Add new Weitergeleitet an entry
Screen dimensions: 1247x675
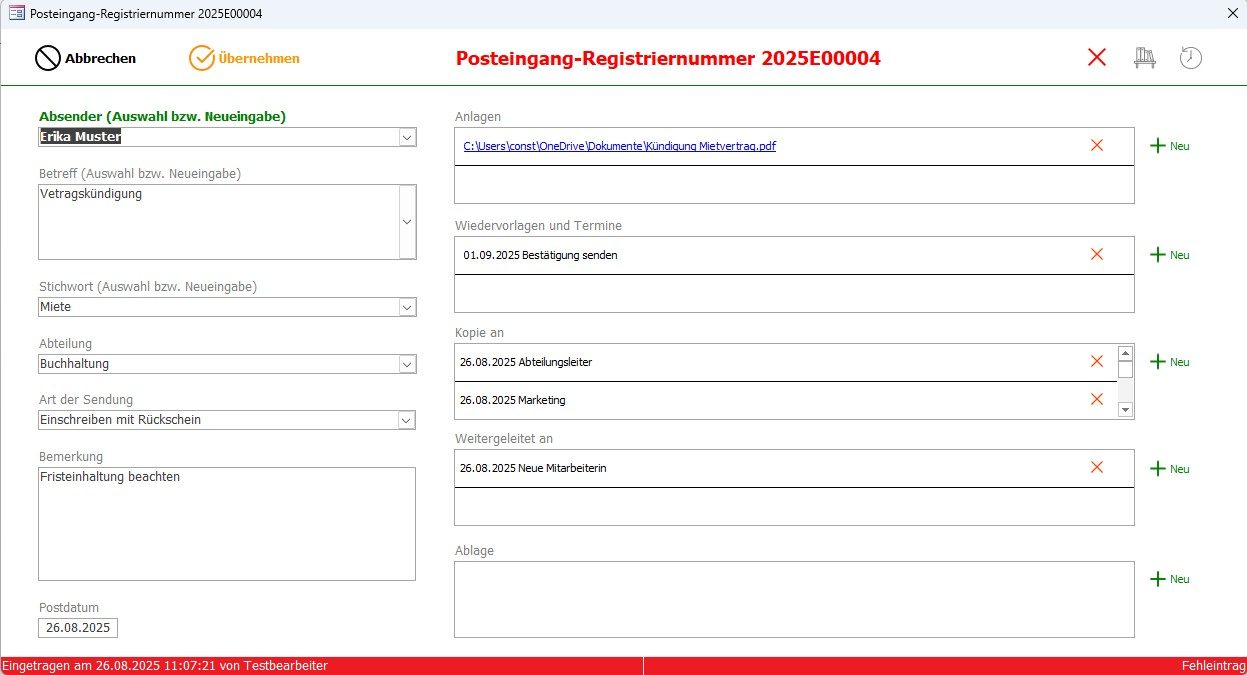point(1169,469)
